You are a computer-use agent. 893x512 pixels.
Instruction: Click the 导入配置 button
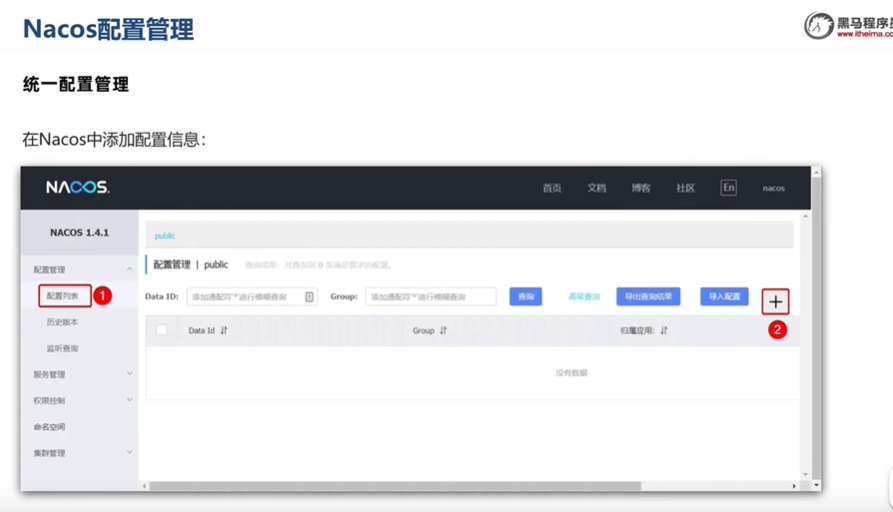tap(724, 296)
